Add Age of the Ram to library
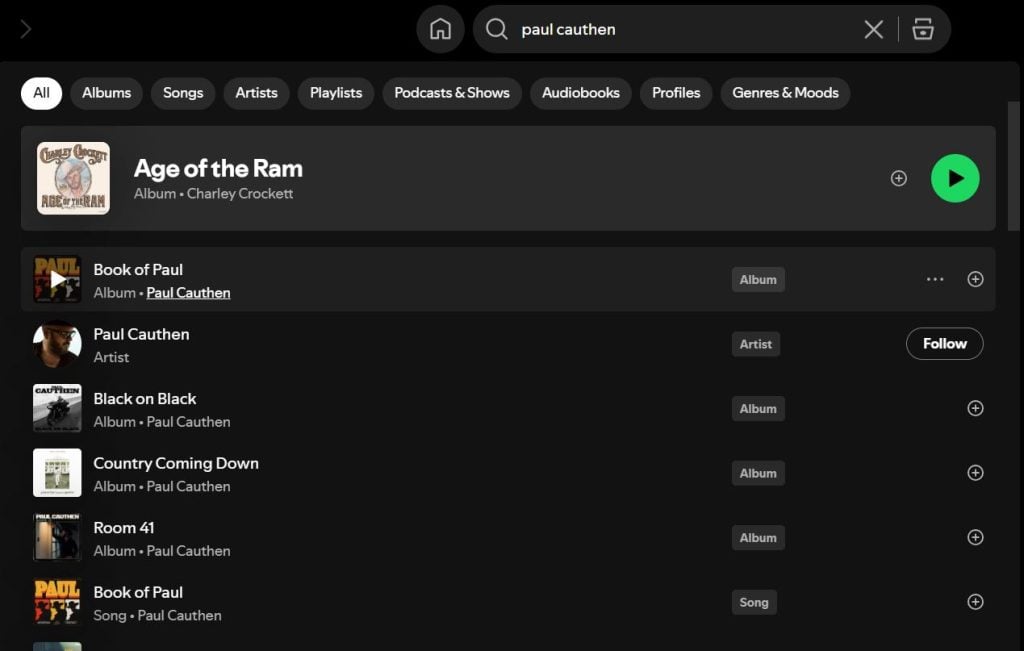The height and width of the screenshot is (651, 1024). (899, 178)
